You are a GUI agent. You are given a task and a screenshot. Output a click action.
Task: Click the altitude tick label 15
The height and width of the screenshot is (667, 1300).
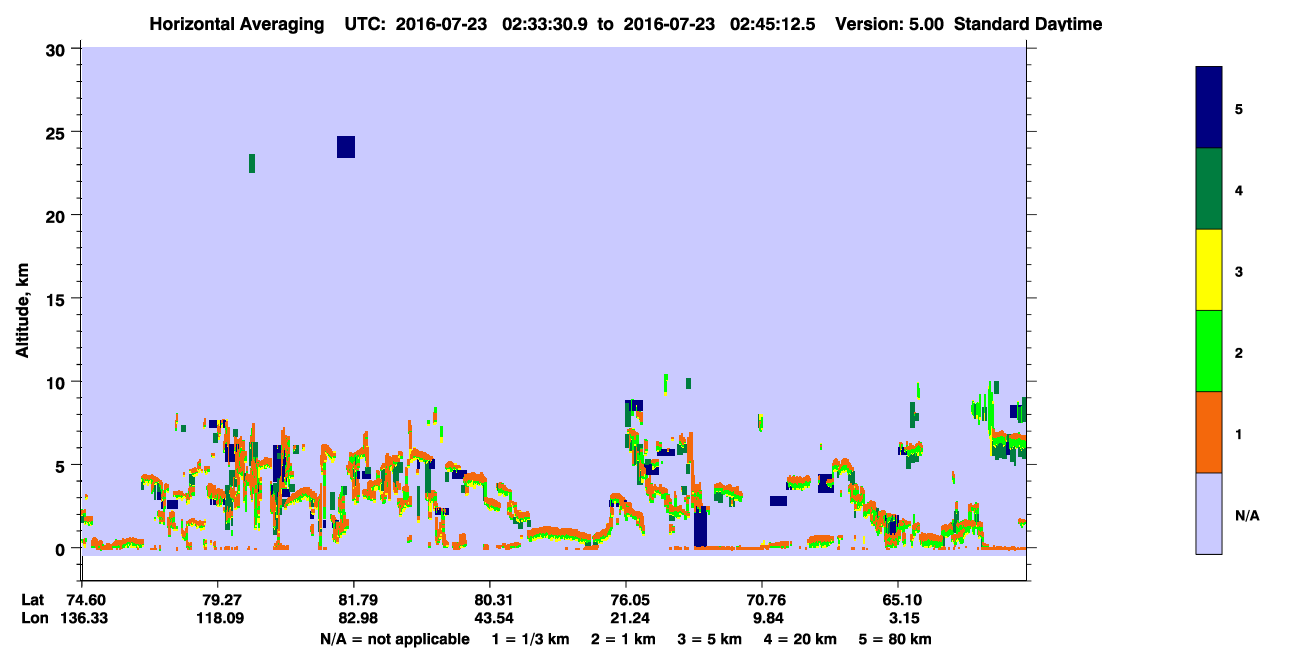point(58,299)
